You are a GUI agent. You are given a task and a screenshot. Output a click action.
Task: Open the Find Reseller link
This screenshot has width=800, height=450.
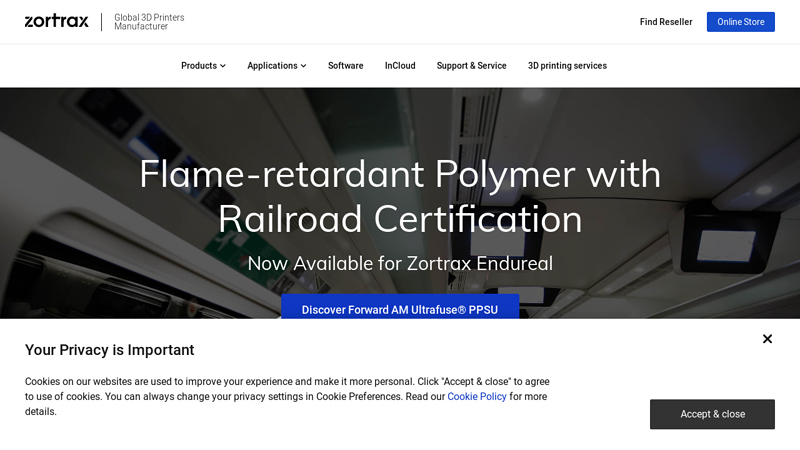click(666, 22)
